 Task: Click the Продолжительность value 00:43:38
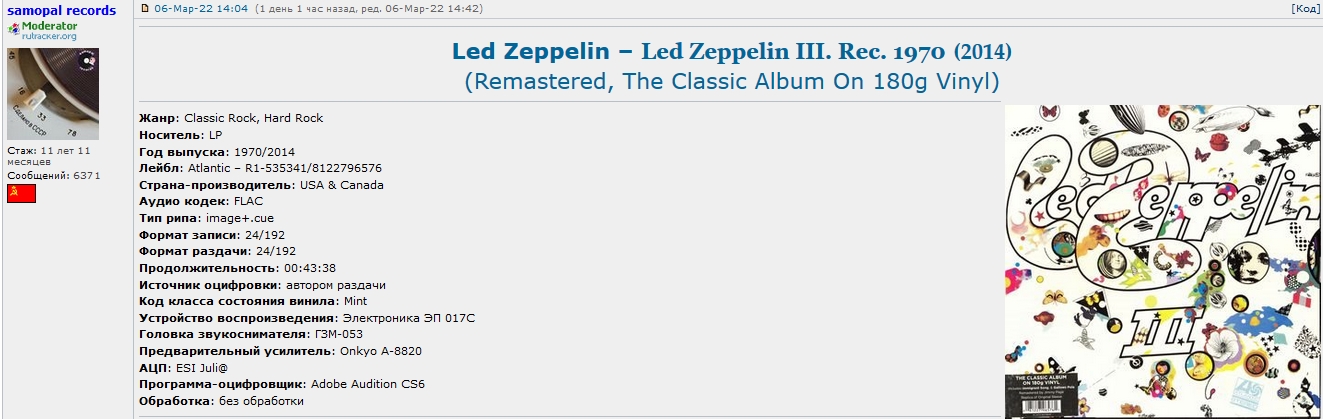coord(309,268)
